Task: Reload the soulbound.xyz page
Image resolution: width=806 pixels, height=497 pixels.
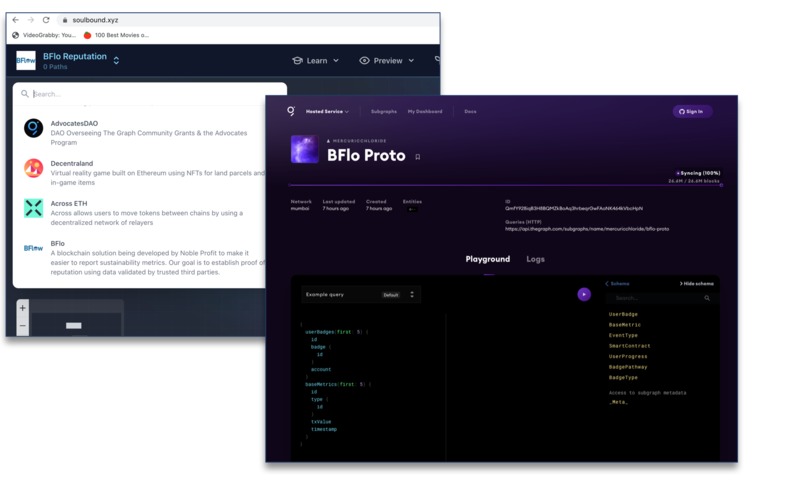Action: tap(46, 20)
